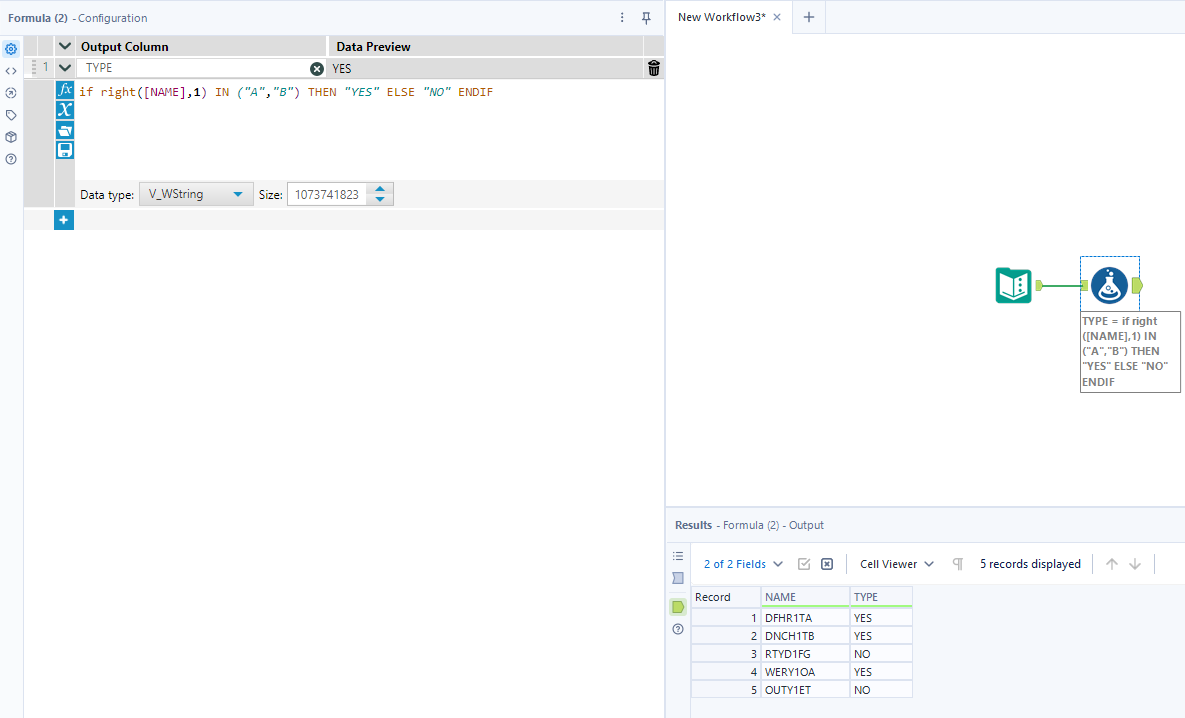The height and width of the screenshot is (718, 1185).
Task: Increase Size using the stepper arrows
Action: pos(378,190)
